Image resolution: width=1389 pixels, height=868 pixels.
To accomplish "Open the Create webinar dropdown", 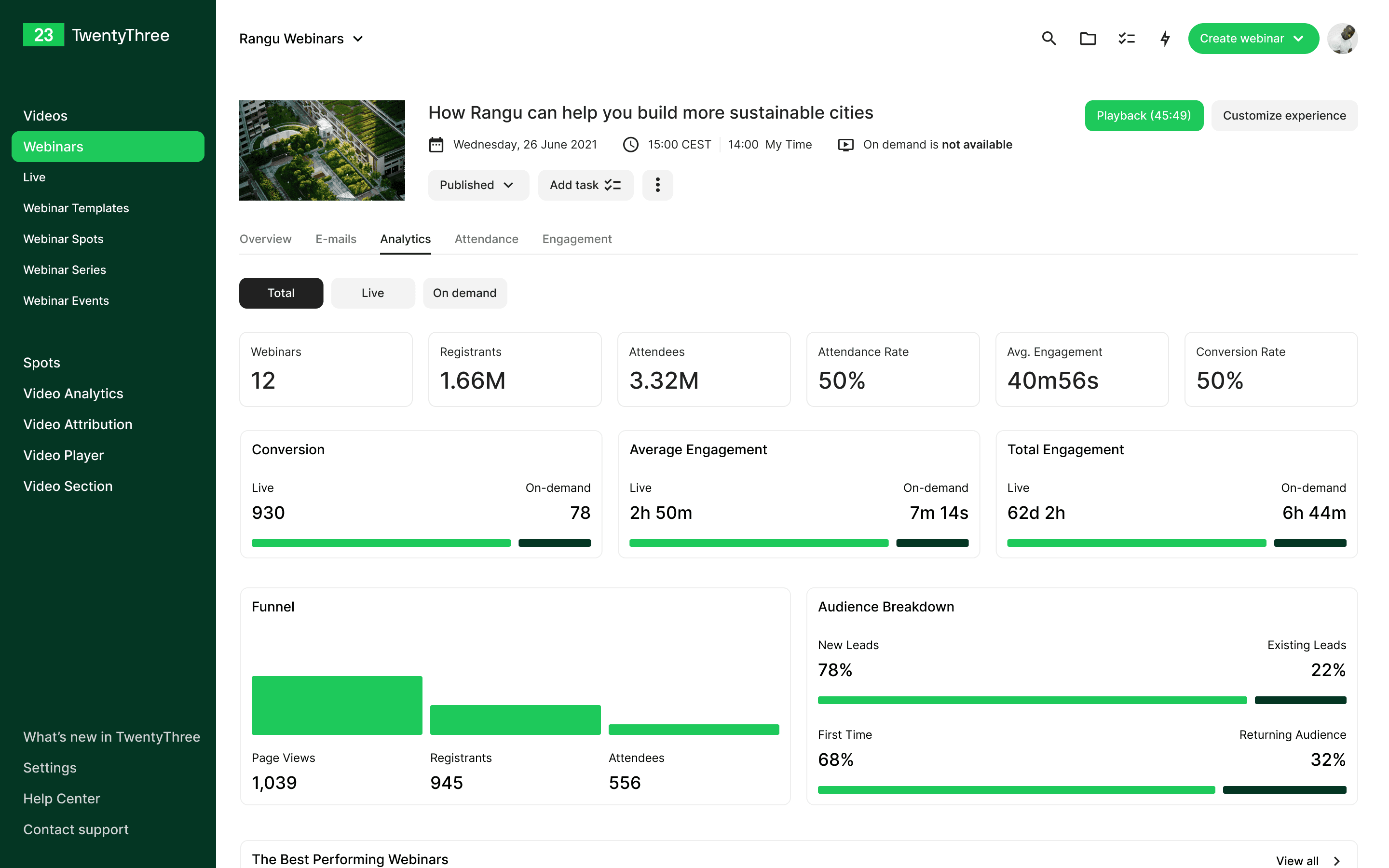I will tap(1253, 39).
